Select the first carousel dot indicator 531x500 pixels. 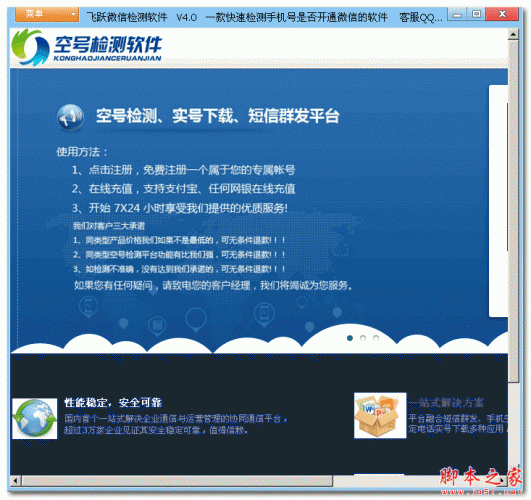350,338
